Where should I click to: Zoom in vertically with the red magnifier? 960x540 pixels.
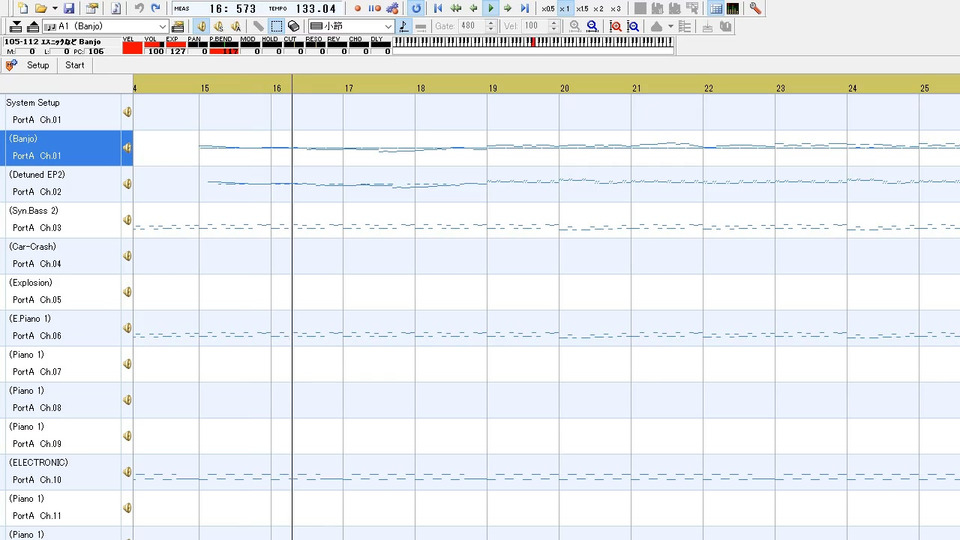click(x=615, y=26)
